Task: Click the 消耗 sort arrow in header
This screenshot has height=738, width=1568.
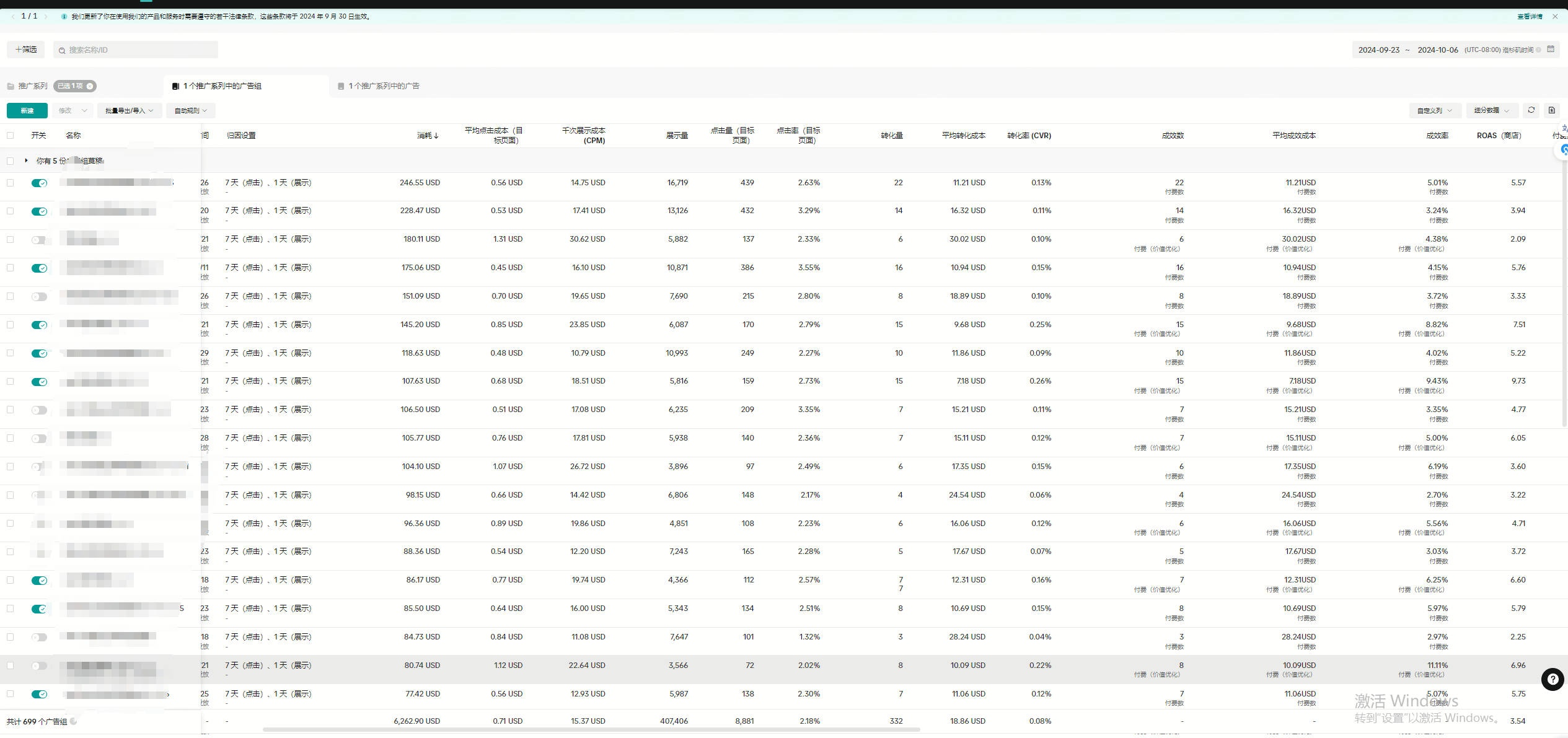Action: (x=436, y=136)
